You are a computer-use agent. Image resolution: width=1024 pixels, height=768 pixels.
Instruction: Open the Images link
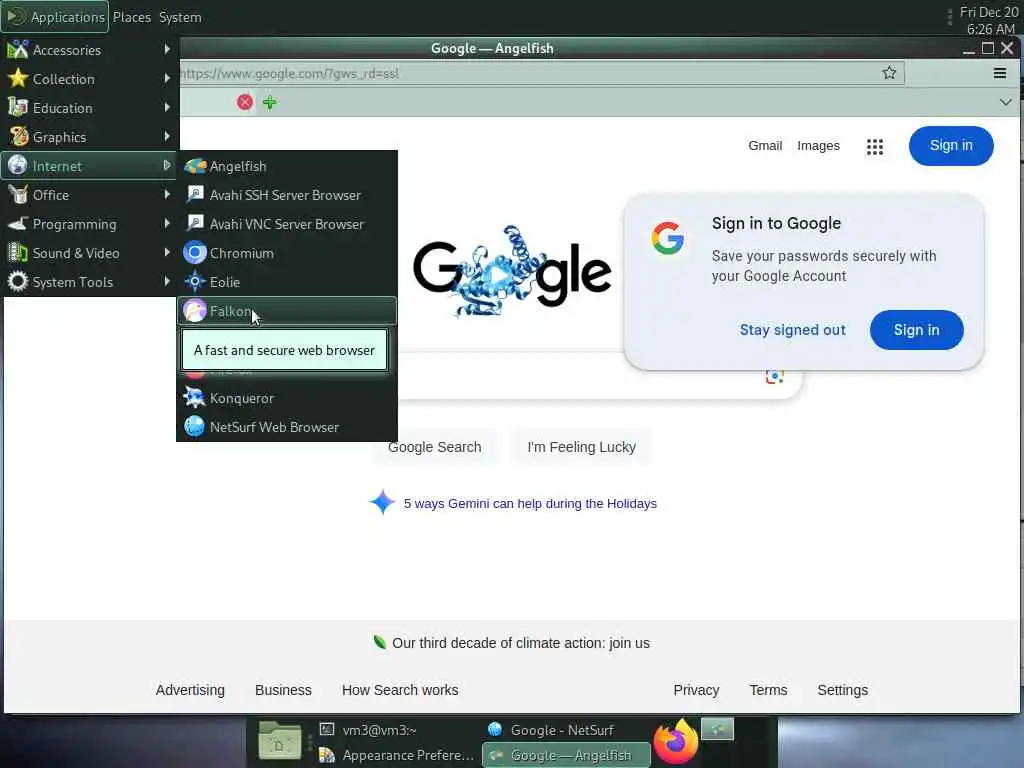(818, 146)
